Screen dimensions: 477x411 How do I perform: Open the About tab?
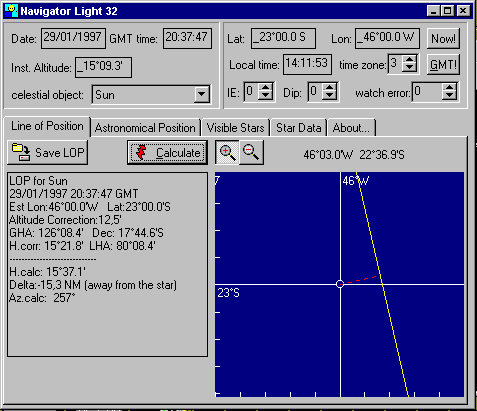click(x=351, y=128)
